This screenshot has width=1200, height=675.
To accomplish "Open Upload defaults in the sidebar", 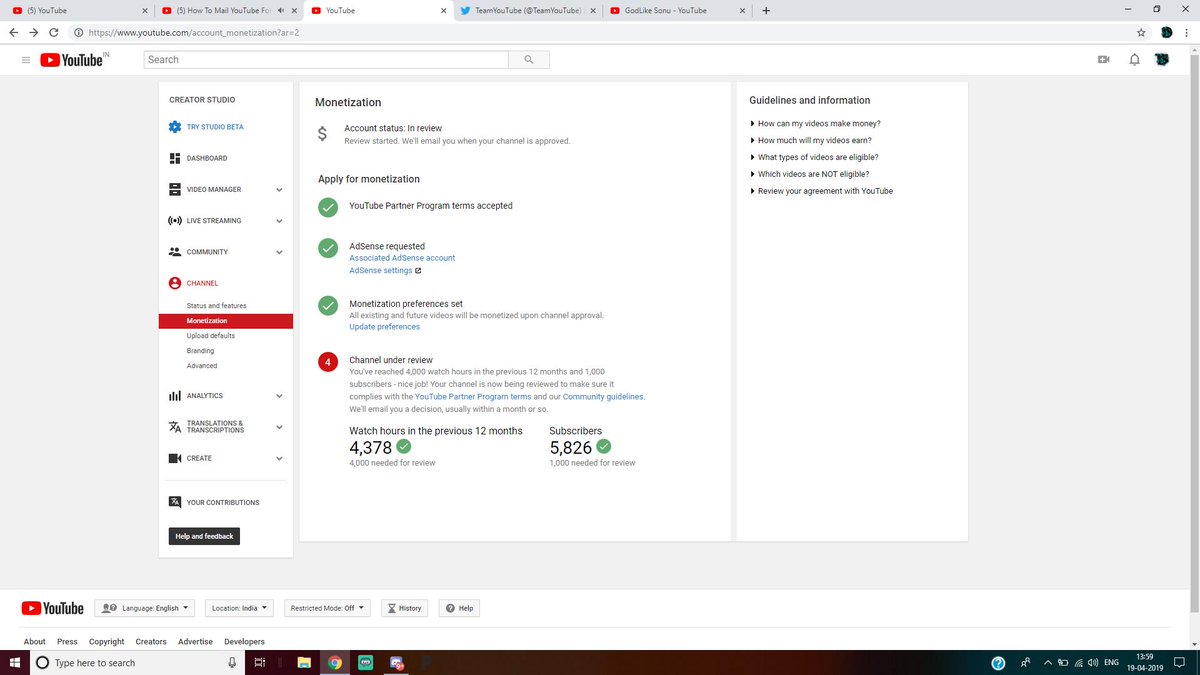I will pos(210,336).
